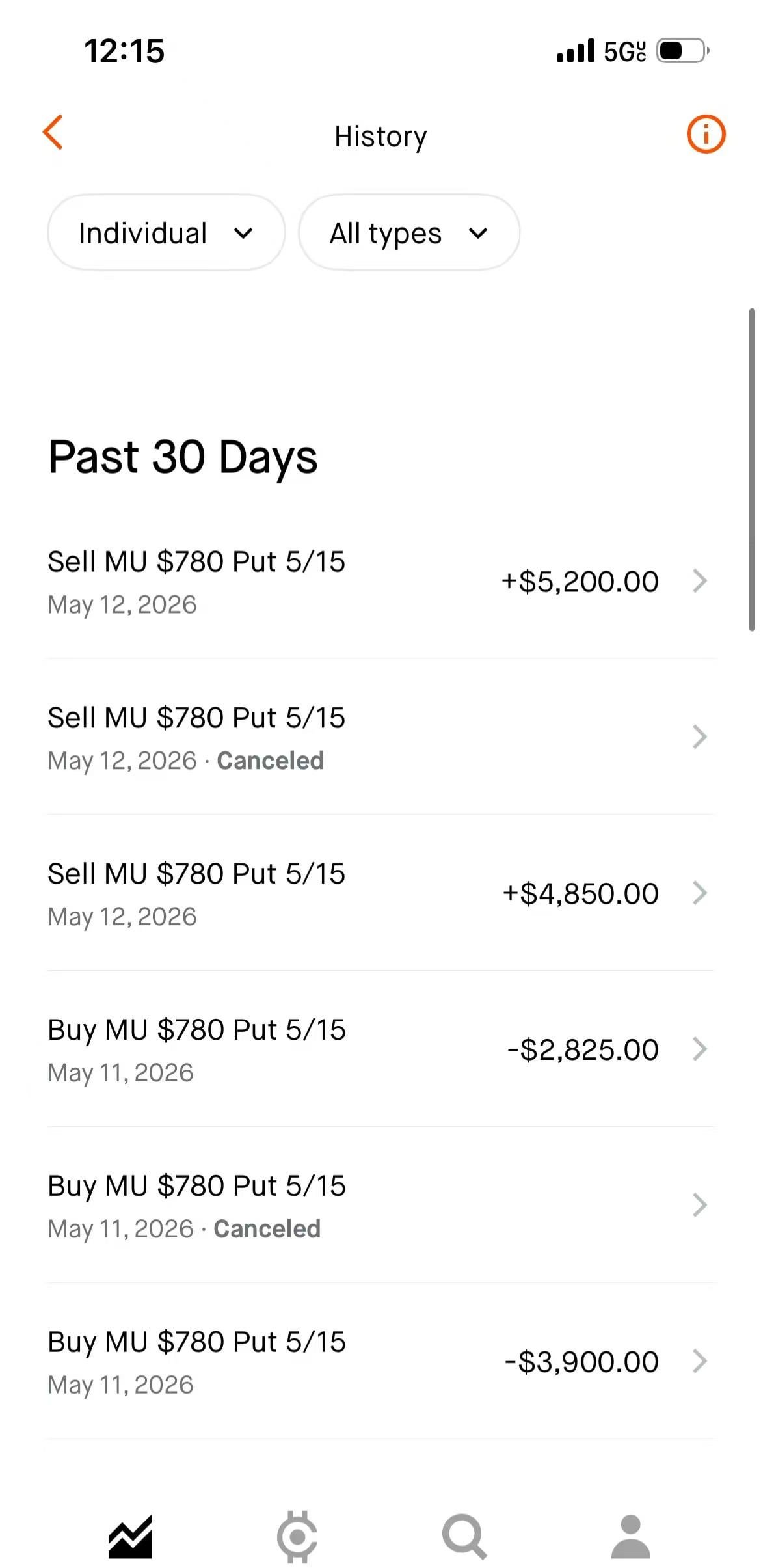Image resolution: width=761 pixels, height=1568 pixels.
Task: Tap the History page title
Action: tap(380, 137)
